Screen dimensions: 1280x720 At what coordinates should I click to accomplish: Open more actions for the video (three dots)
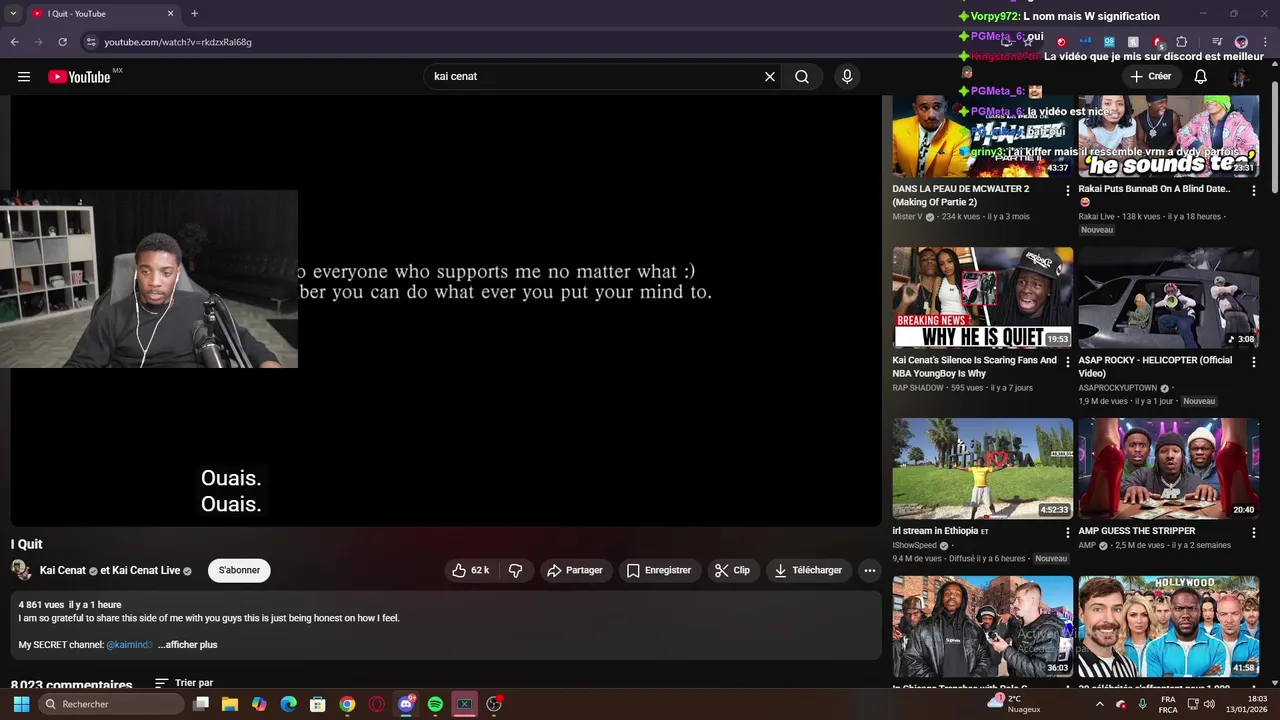coord(870,570)
